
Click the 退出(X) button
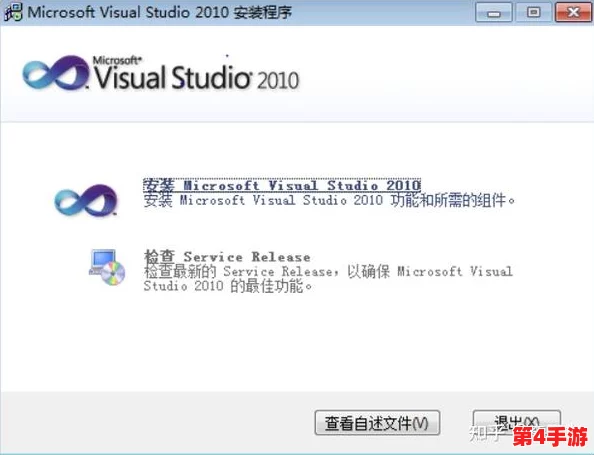(x=517, y=422)
